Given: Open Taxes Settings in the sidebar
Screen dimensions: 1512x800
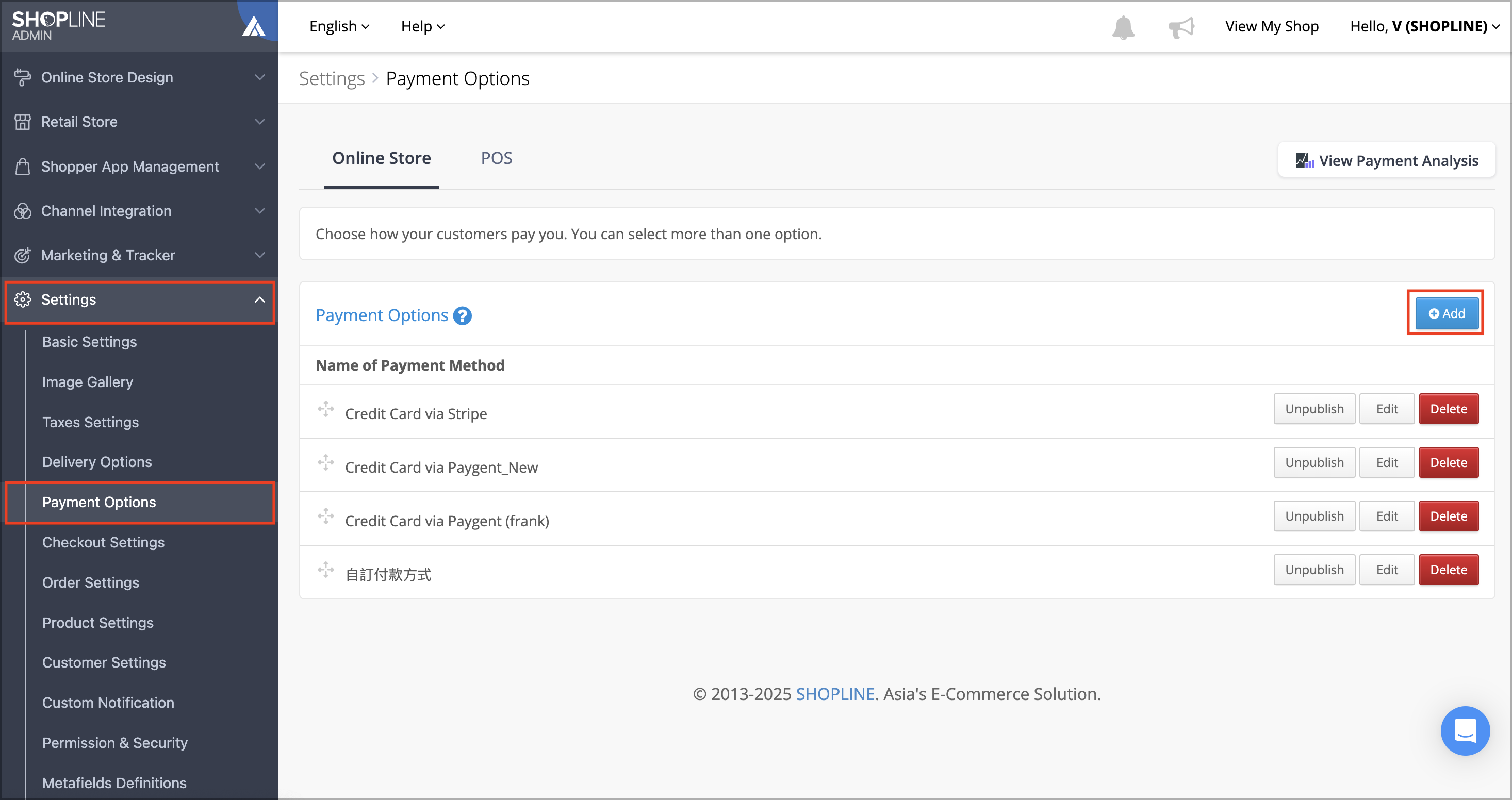Looking at the screenshot, I should (x=90, y=422).
